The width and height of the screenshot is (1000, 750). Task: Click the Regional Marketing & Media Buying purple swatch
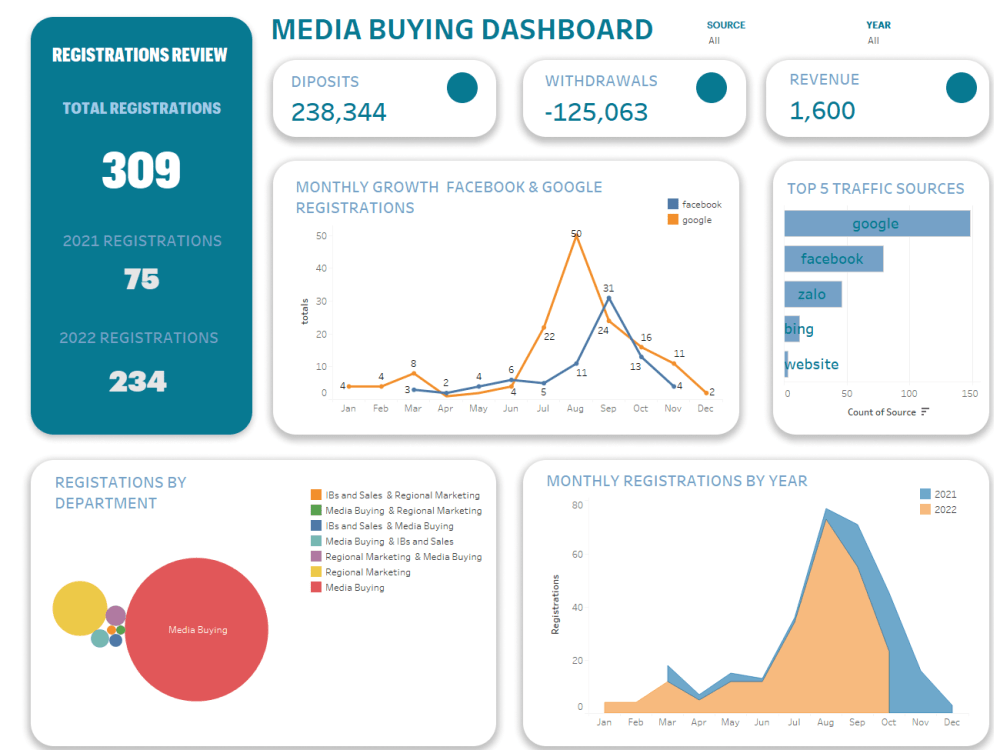(316, 556)
